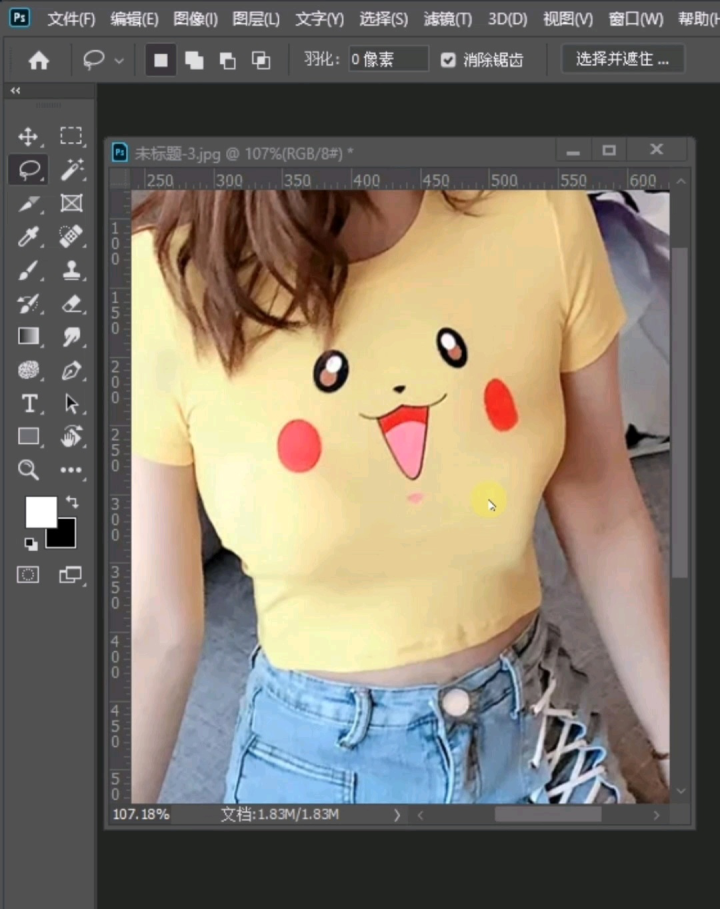Image resolution: width=720 pixels, height=909 pixels.
Task: Select the Frame tool
Action: coord(71,203)
